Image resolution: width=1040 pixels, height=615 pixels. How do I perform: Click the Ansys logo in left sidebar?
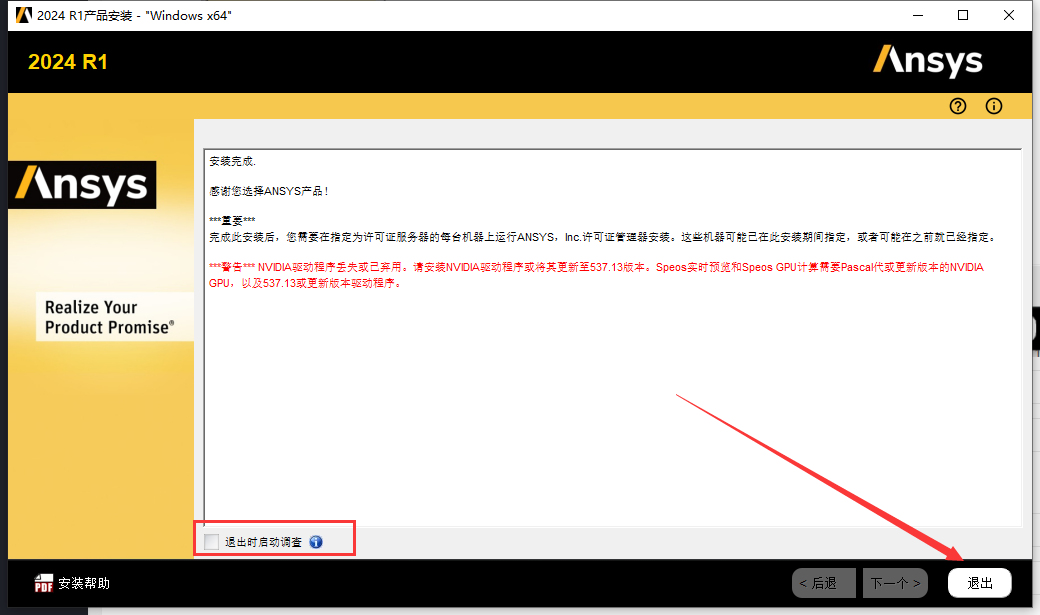[x=82, y=185]
